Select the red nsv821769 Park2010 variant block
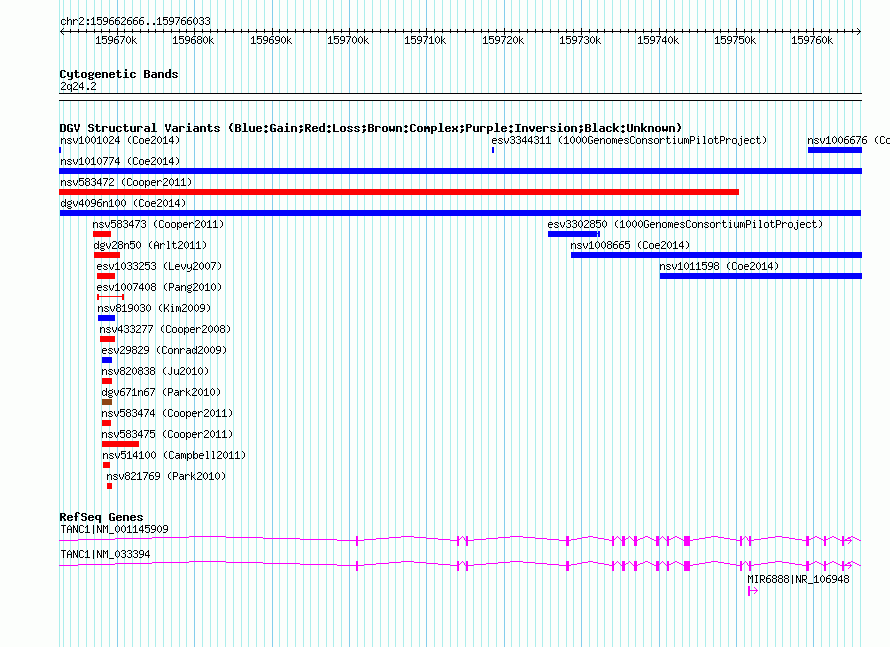This screenshot has width=890, height=647. click(x=109, y=486)
